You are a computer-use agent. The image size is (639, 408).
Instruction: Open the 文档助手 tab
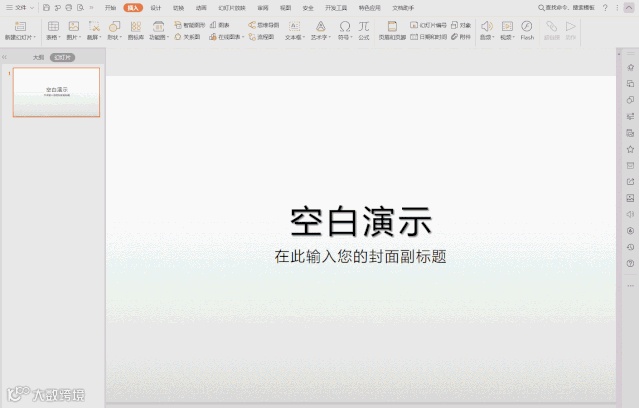[403, 8]
